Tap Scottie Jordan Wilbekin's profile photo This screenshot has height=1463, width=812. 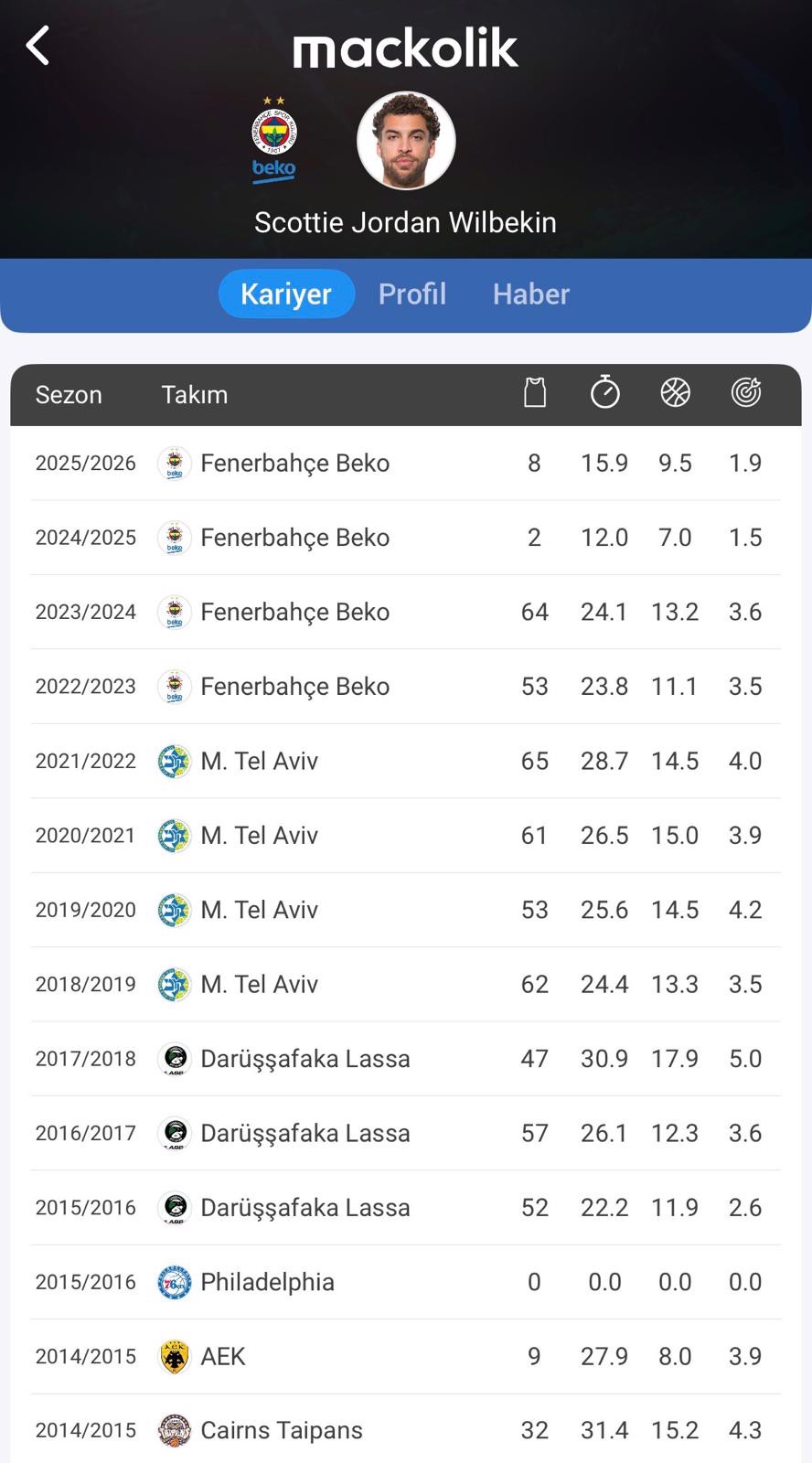(x=406, y=141)
